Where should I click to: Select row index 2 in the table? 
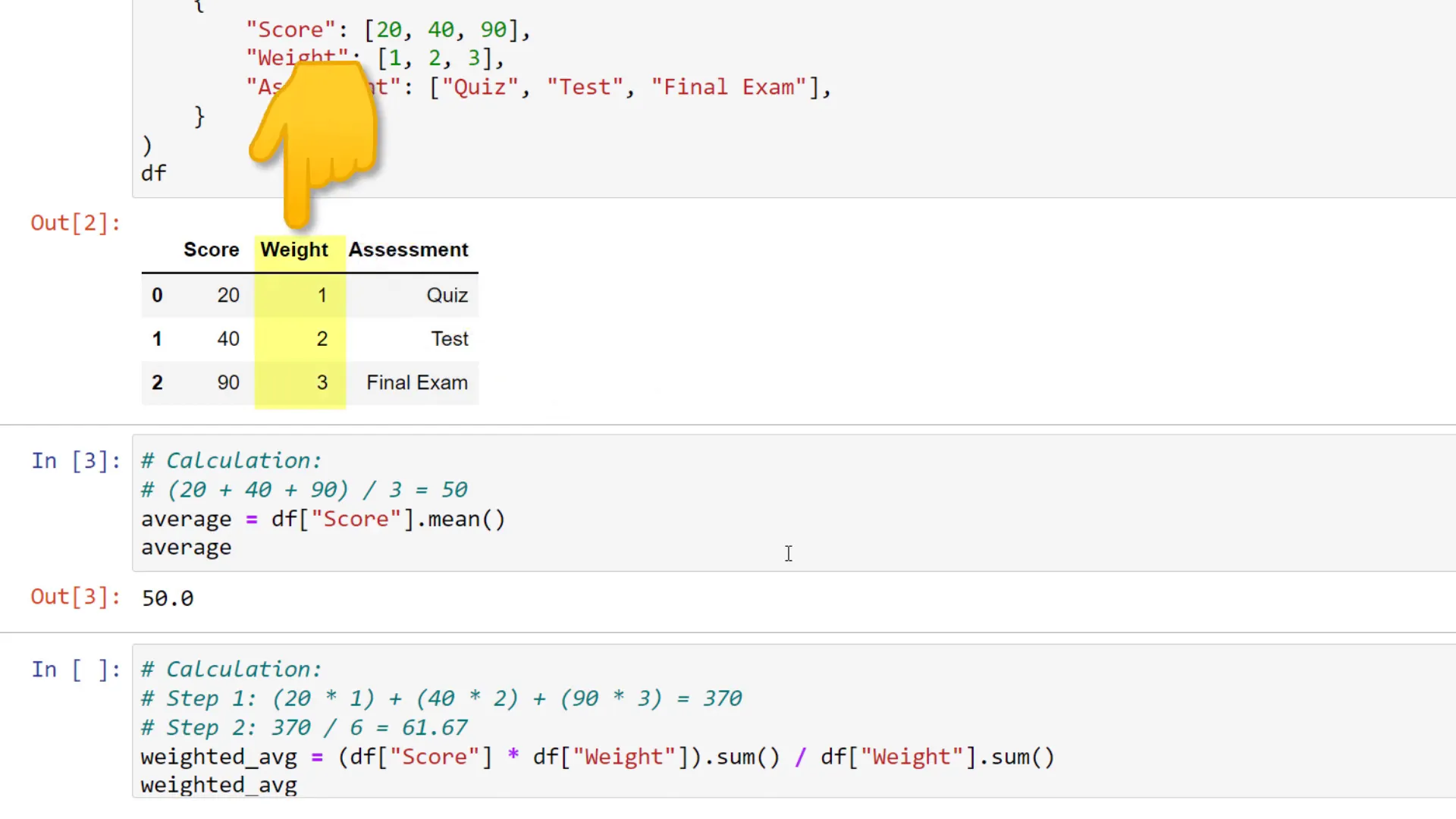click(x=157, y=383)
